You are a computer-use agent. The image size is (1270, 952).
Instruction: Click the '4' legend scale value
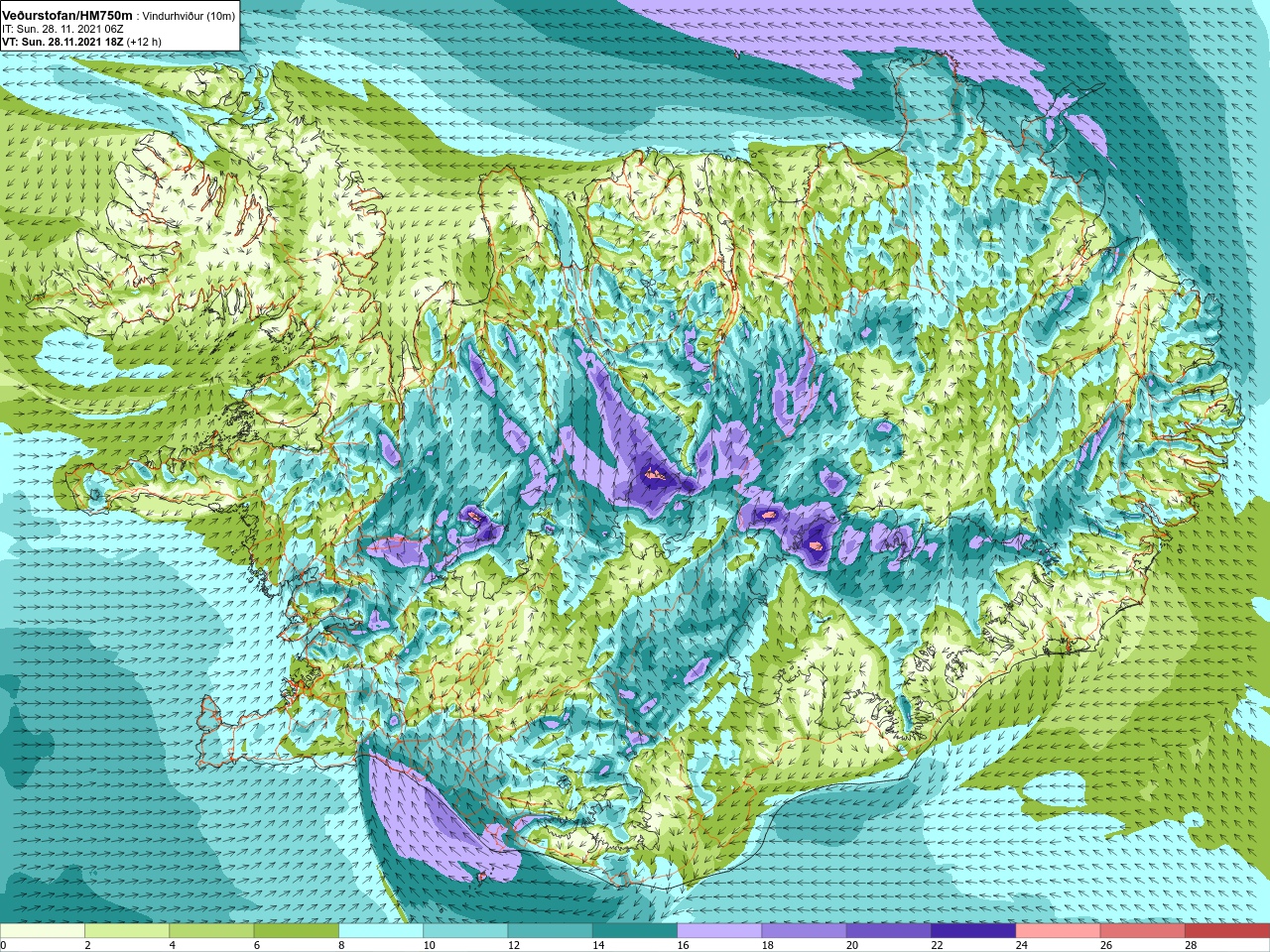173,945
